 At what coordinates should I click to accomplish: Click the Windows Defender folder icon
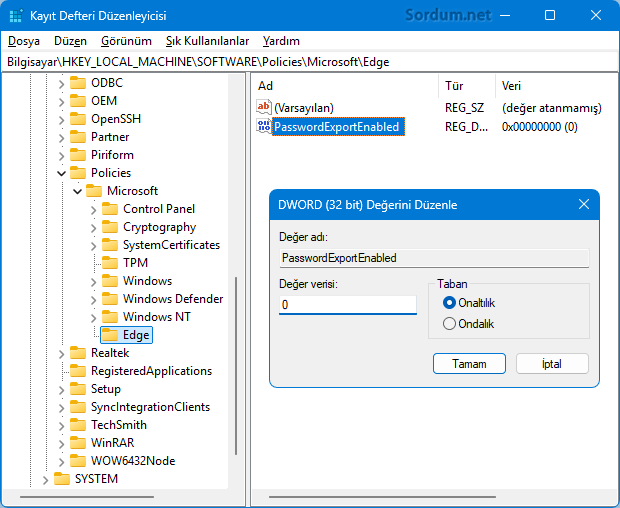(110, 299)
